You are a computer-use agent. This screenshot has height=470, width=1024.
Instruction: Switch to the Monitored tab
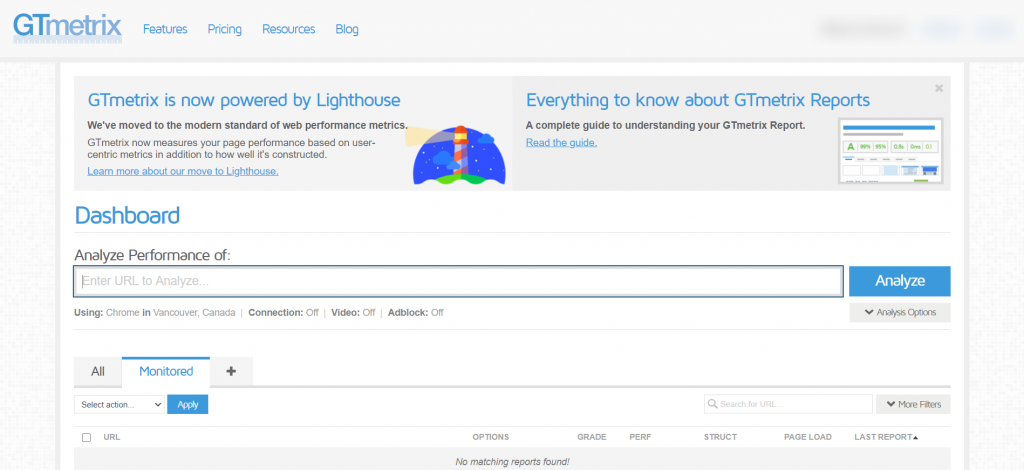click(166, 371)
